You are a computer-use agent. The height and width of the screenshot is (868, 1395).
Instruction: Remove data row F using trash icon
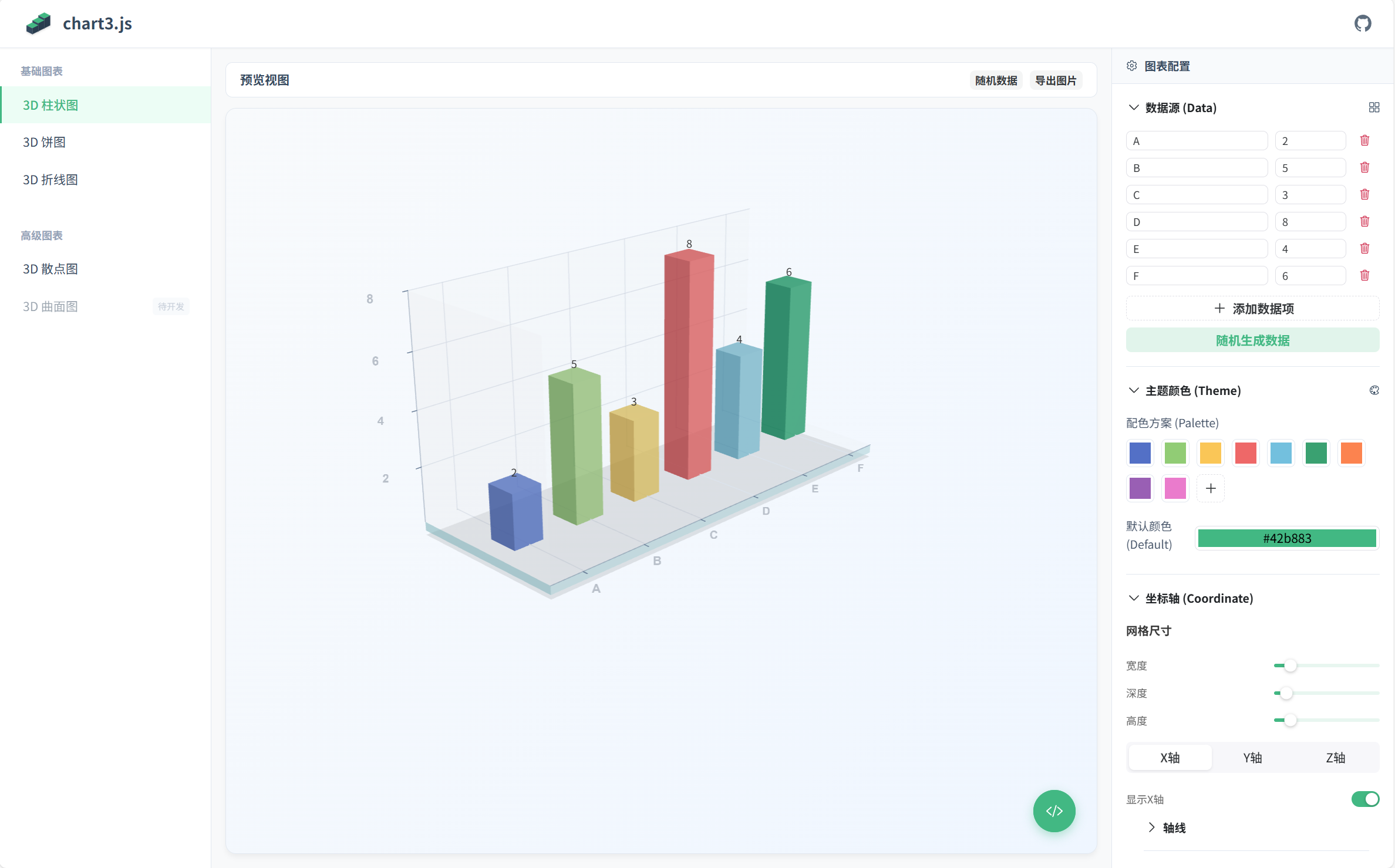(1364, 275)
